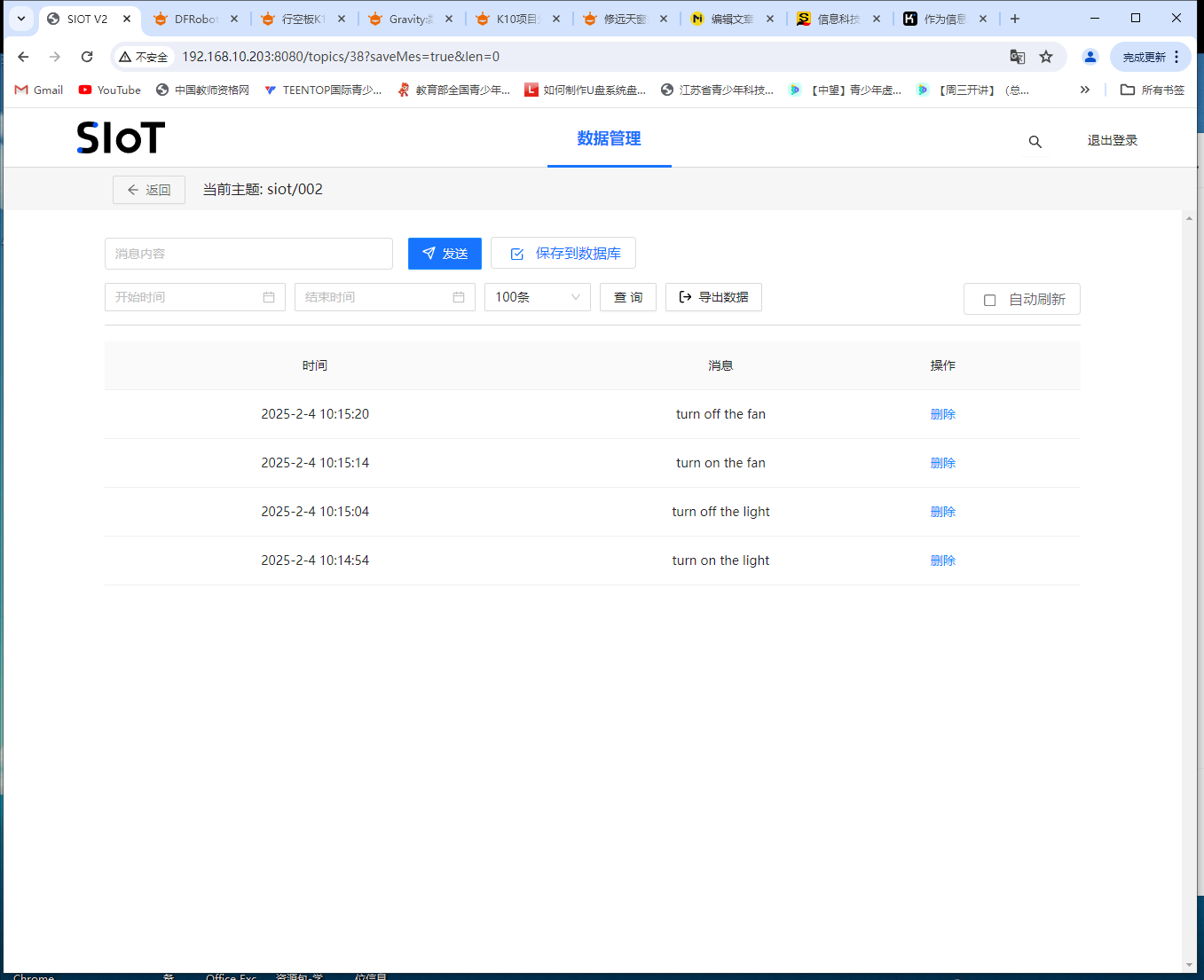Enable the 自动刷新 auto refresh checkbox
The height and width of the screenshot is (980, 1204).
tap(990, 300)
